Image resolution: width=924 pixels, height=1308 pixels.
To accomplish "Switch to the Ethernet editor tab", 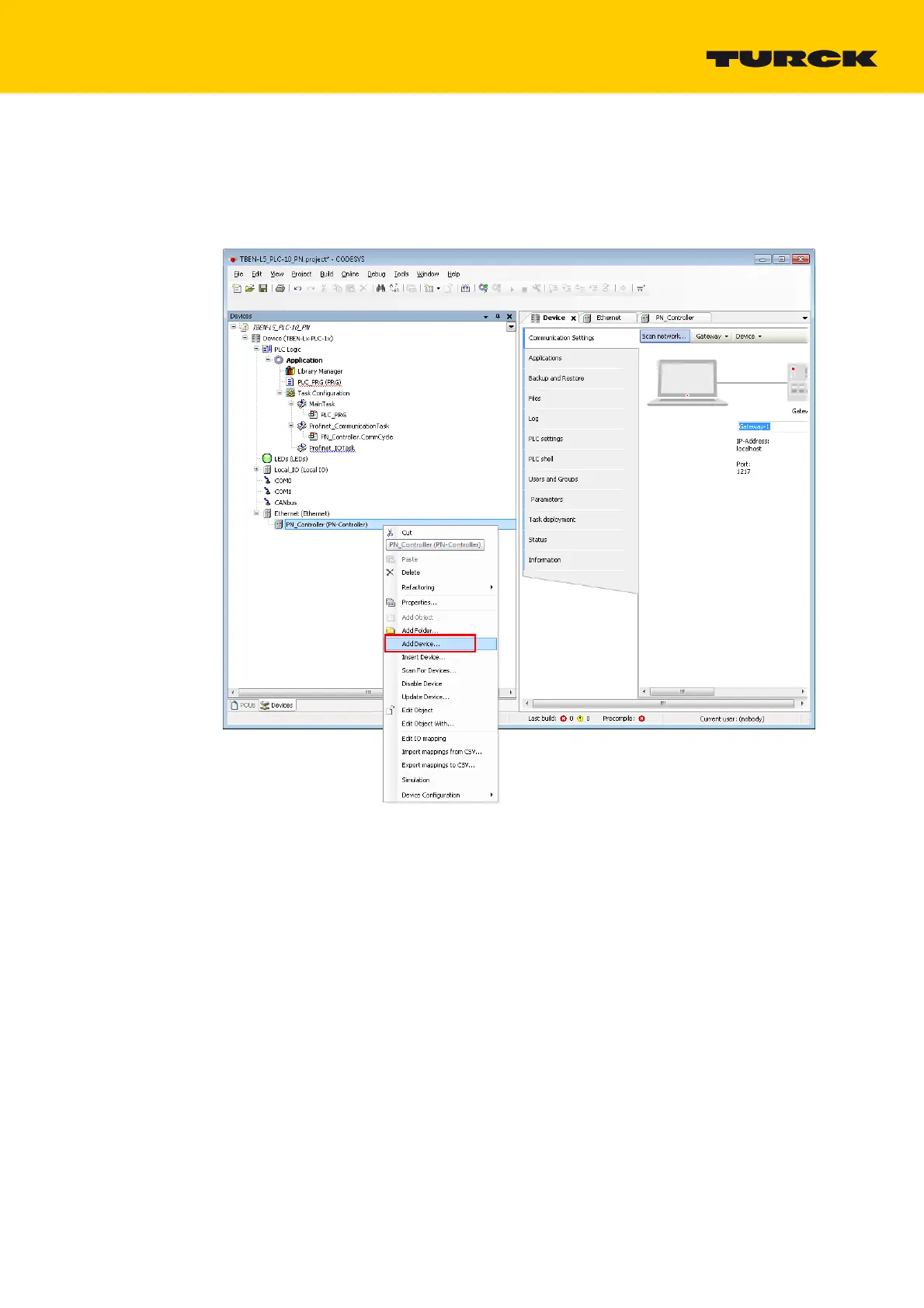I will click(609, 318).
